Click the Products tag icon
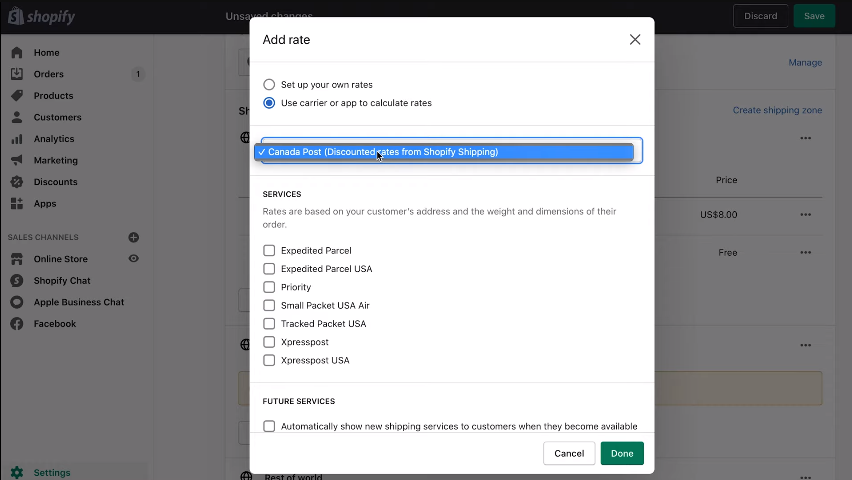Viewport: 852px width, 480px height. pos(17,96)
